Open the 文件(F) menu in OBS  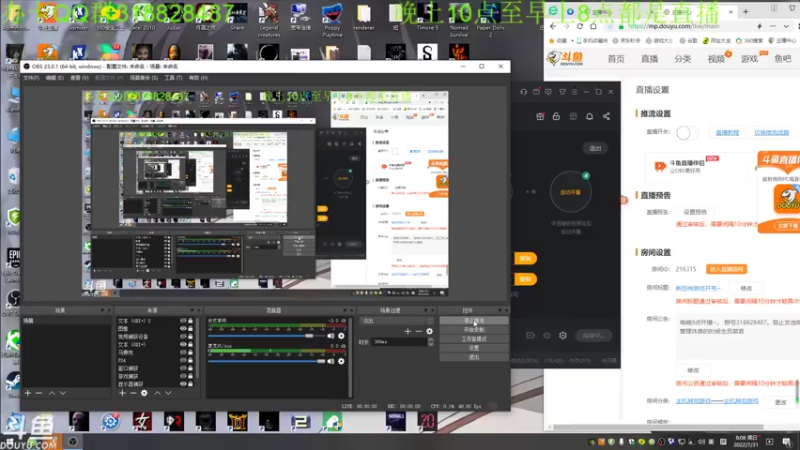click(31, 78)
